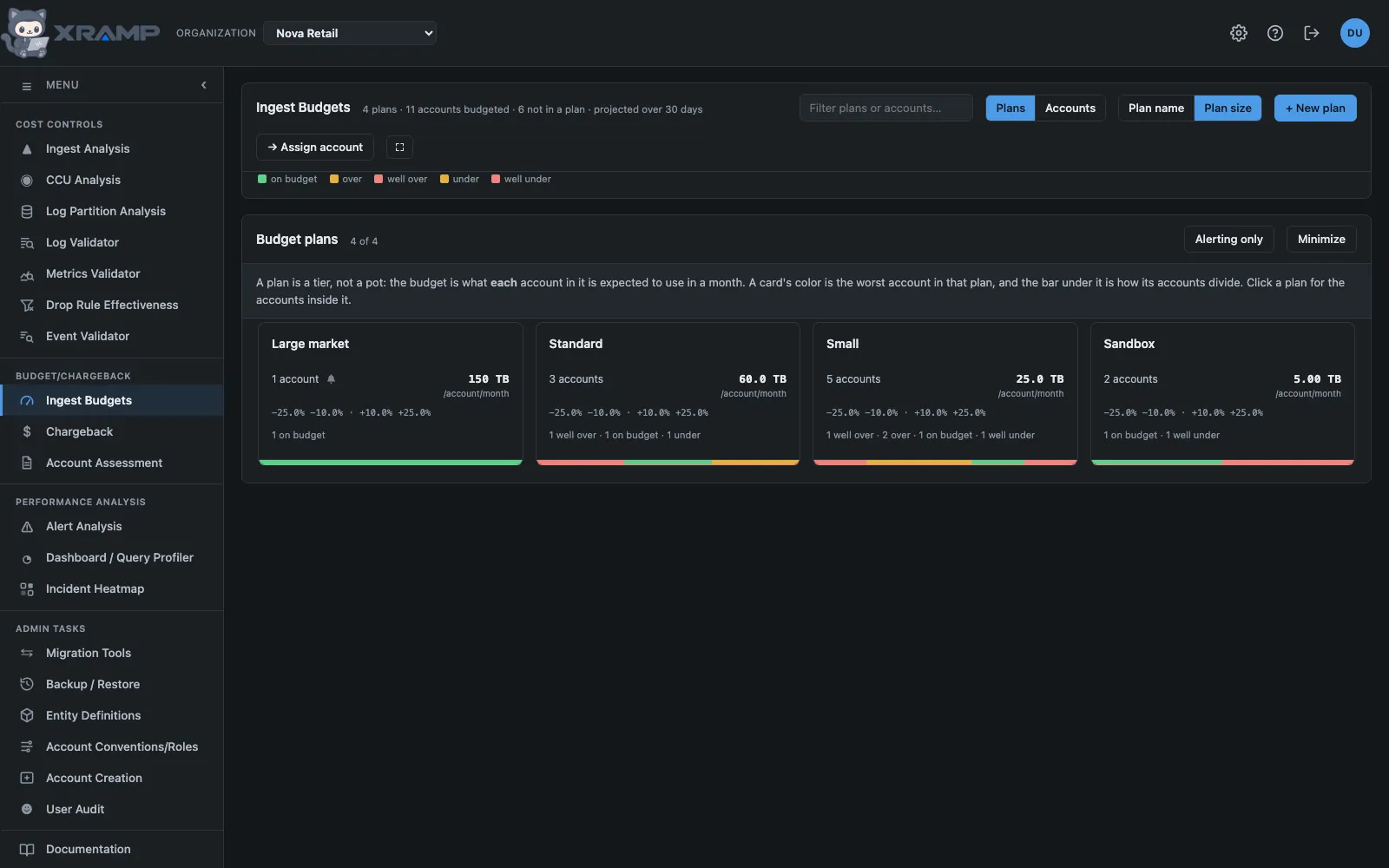Toggle Alerting only filter

pos(1229,240)
